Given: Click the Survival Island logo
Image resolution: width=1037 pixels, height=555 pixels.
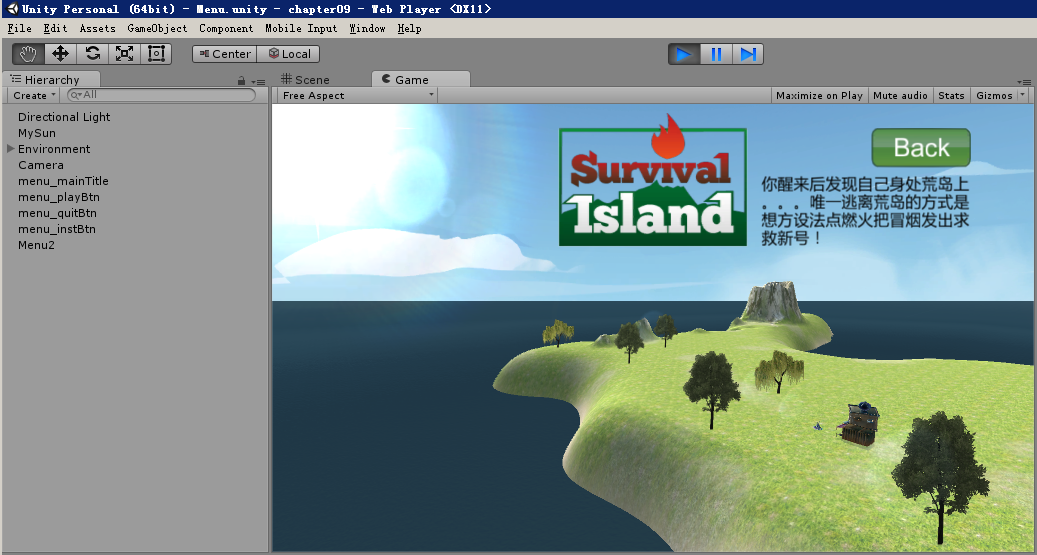Looking at the screenshot, I should click(653, 181).
